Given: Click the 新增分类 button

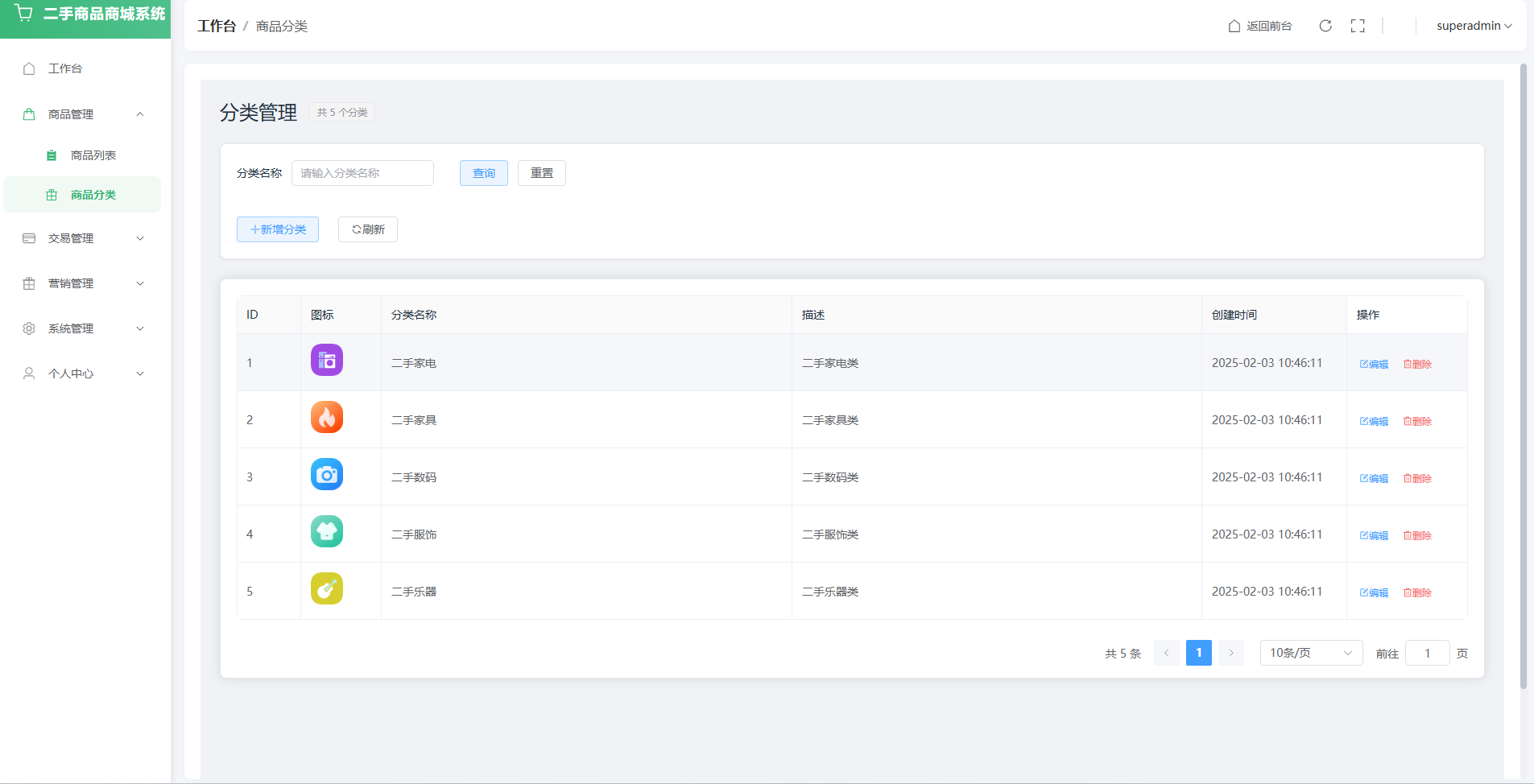Looking at the screenshot, I should click(278, 229).
